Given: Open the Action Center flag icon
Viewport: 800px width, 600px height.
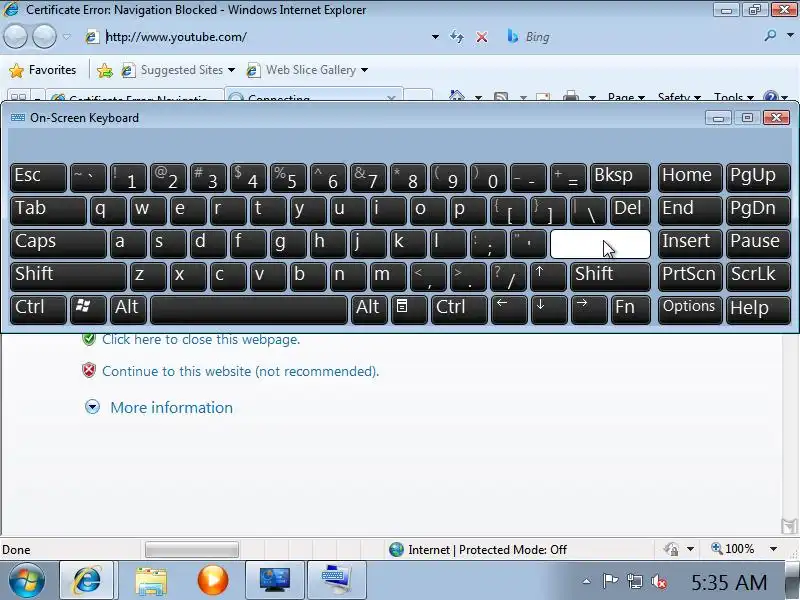Looking at the screenshot, I should pyautogui.click(x=610, y=581).
